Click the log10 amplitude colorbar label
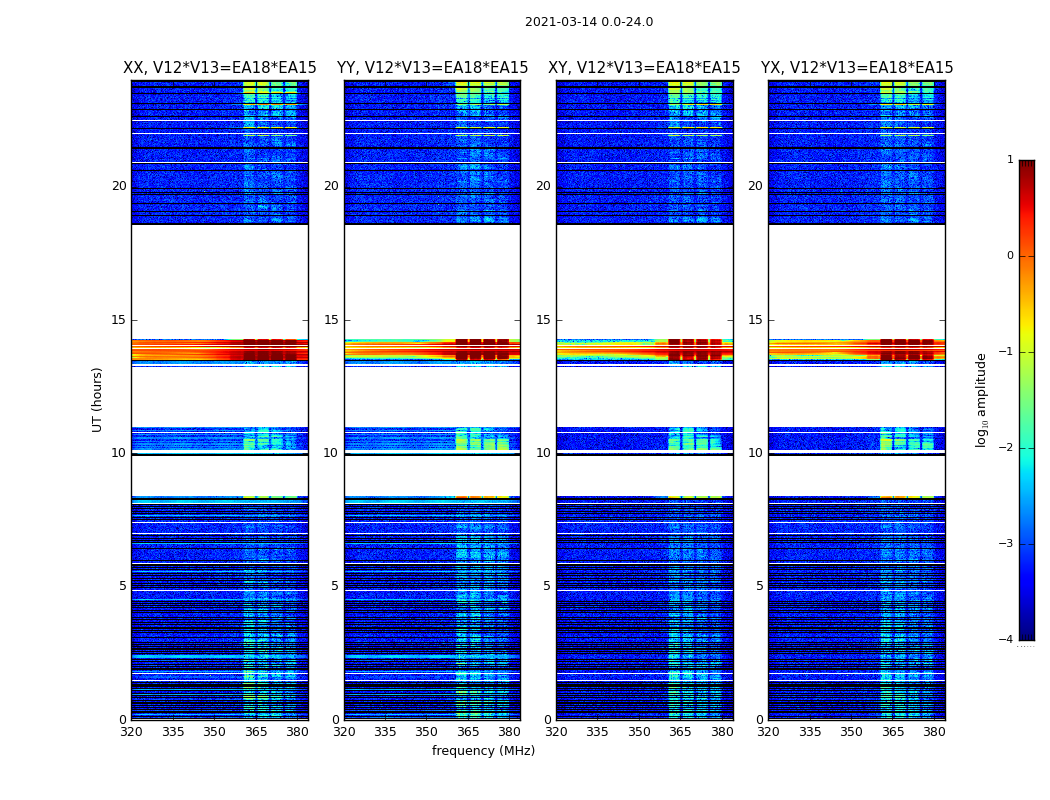Image resolution: width=1050 pixels, height=800 pixels. click(x=982, y=399)
